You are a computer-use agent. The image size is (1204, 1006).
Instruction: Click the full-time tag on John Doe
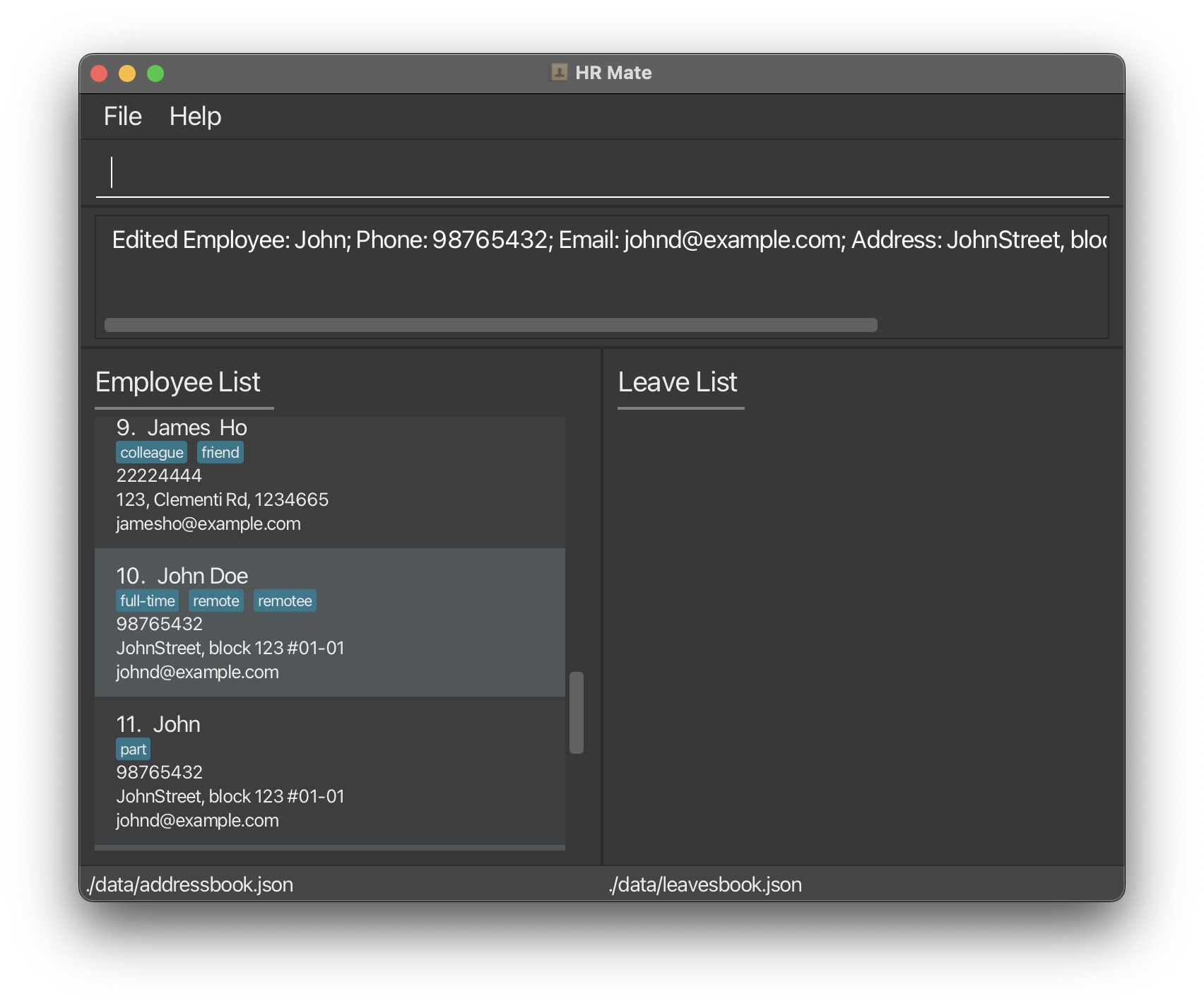coord(148,601)
